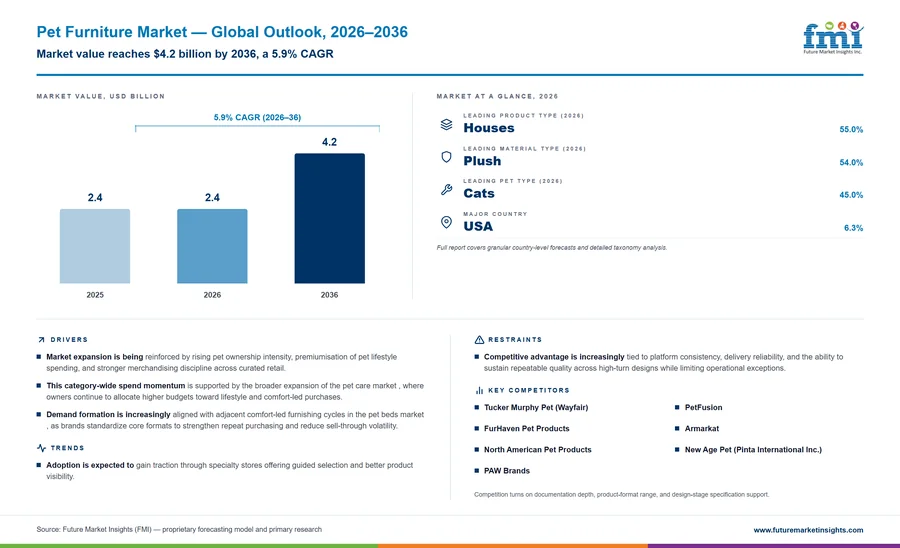Screen dimensions: 900x548
Task: Click the 'Competition turns on documentation depth' note
Action: 622,495
